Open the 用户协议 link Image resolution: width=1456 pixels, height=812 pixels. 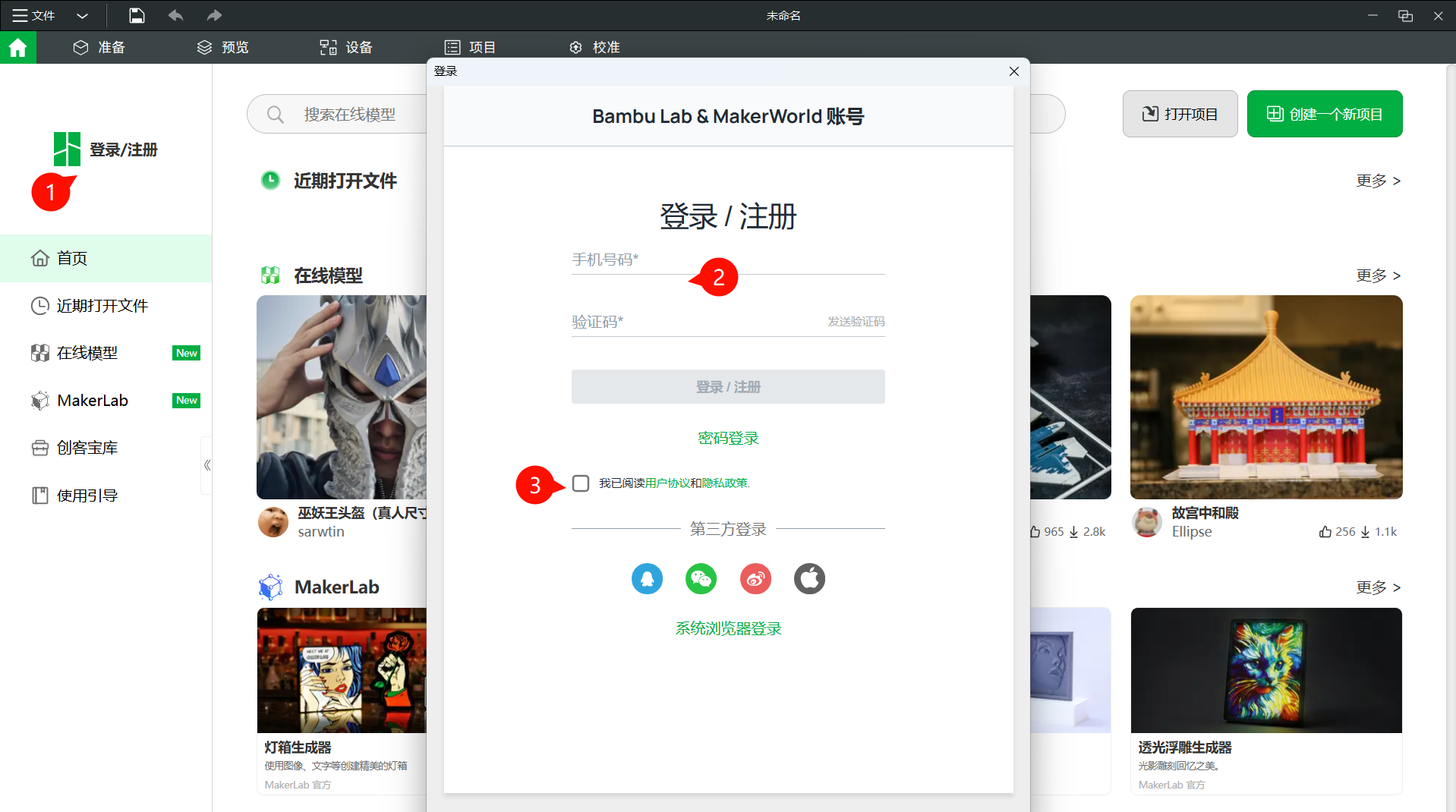667,483
